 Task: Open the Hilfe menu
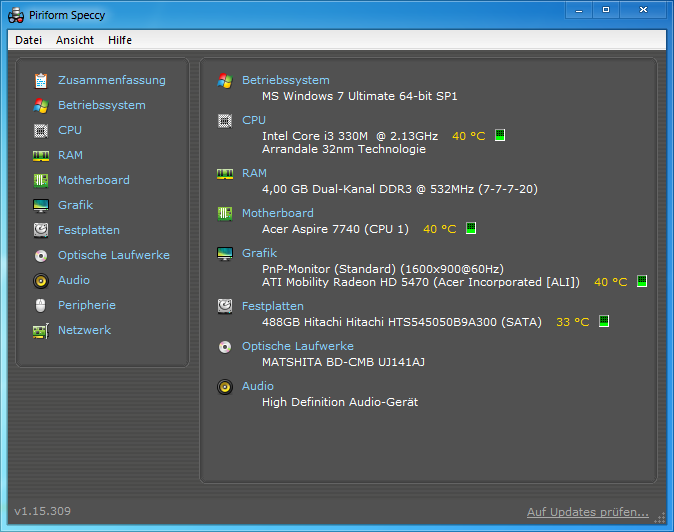click(120, 40)
